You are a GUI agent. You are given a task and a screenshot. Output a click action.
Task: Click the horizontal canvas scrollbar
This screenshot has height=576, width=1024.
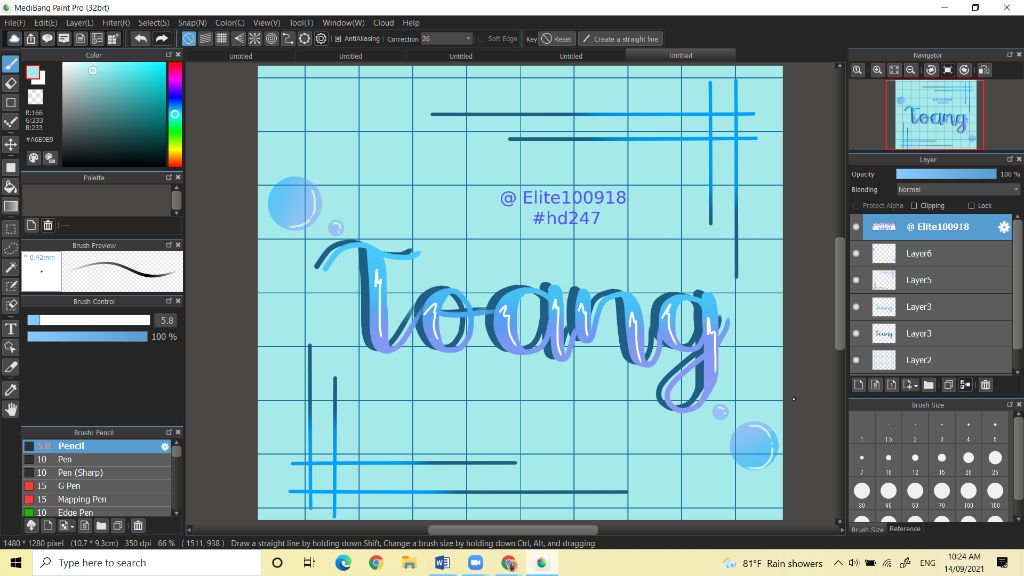pos(513,530)
